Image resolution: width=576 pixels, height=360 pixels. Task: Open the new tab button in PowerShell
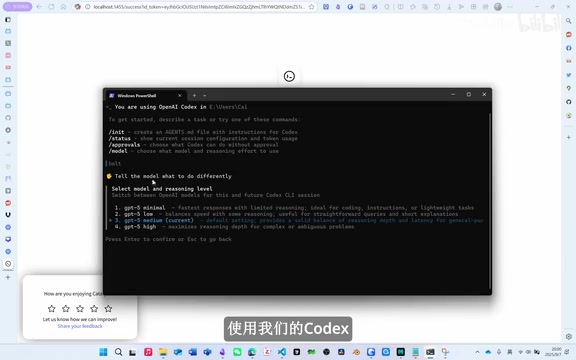point(194,96)
